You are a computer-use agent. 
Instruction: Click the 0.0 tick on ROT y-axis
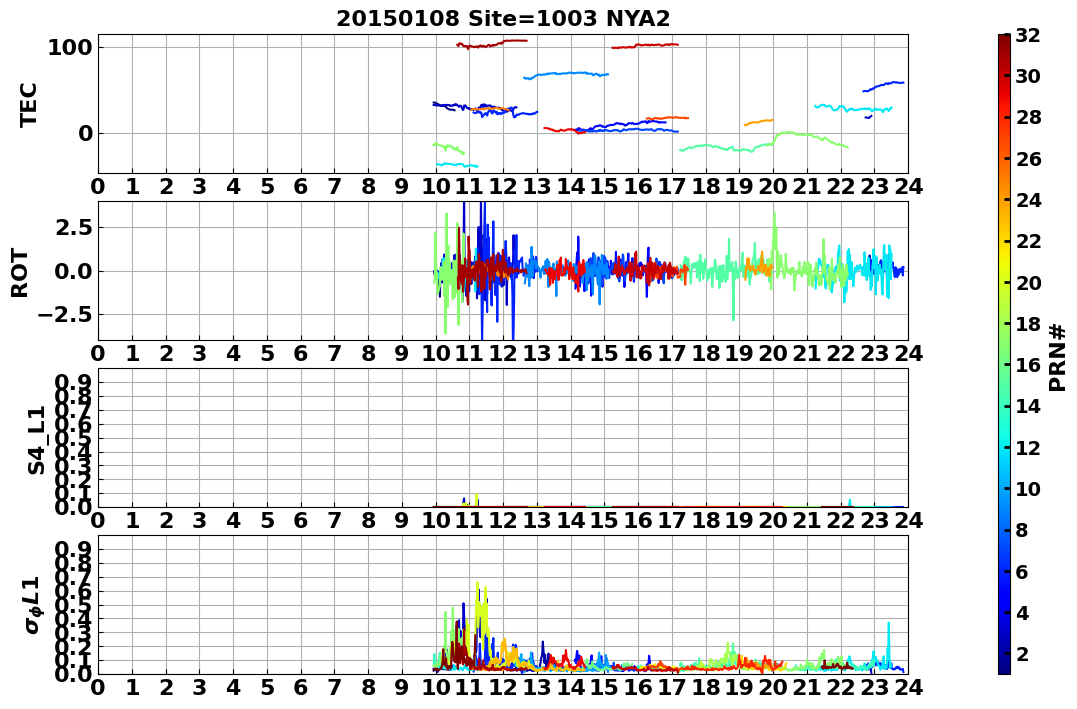point(75,271)
